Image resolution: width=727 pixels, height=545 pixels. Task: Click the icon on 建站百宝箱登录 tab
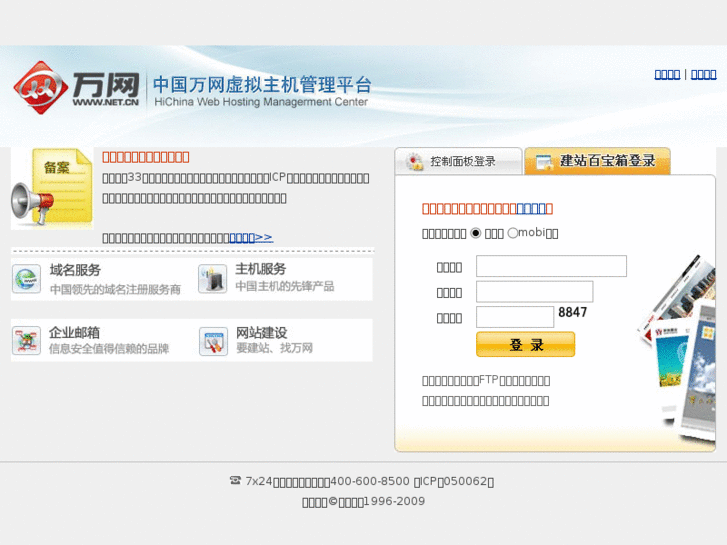coord(544,162)
